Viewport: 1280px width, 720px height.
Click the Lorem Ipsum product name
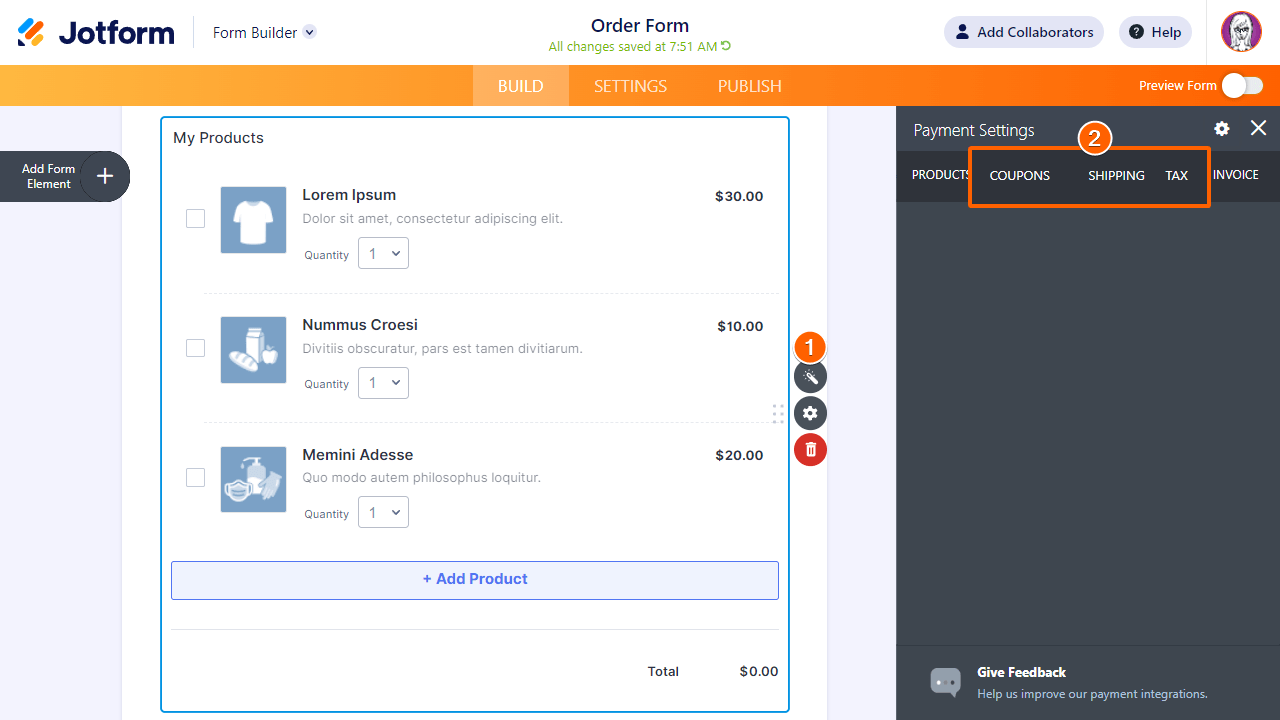[349, 195]
